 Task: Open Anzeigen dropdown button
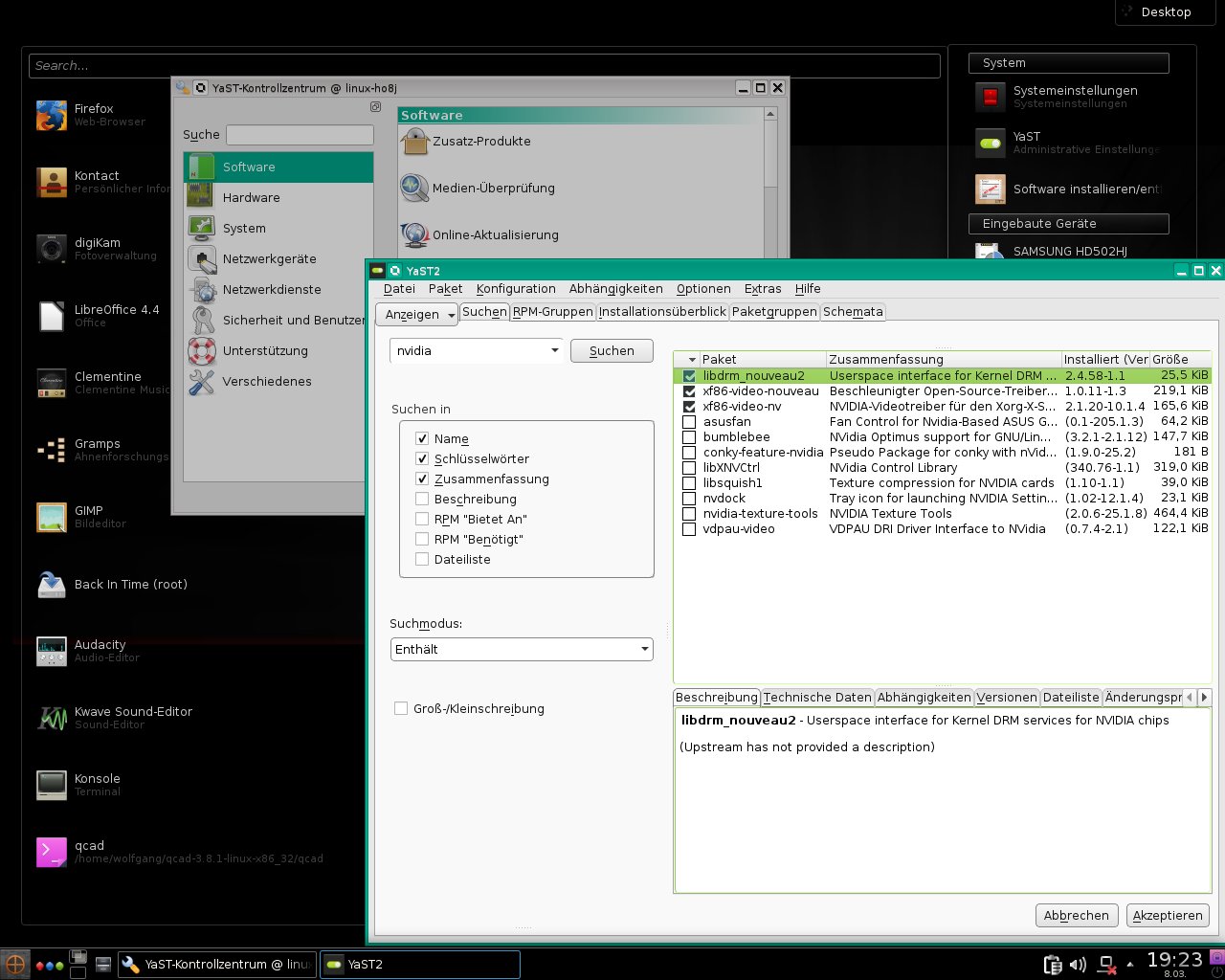pyautogui.click(x=417, y=314)
